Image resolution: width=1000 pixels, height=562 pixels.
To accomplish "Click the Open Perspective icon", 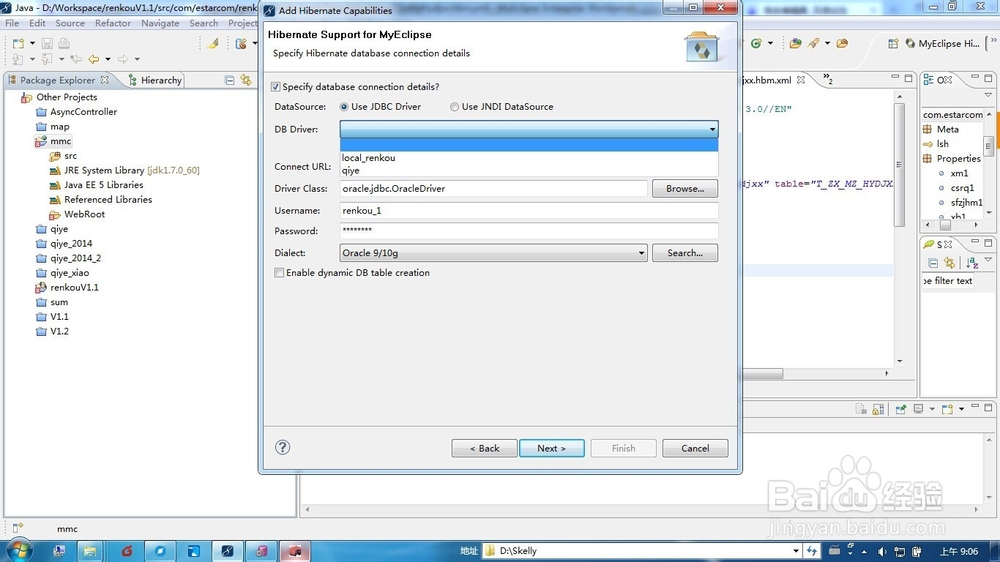I will point(893,43).
